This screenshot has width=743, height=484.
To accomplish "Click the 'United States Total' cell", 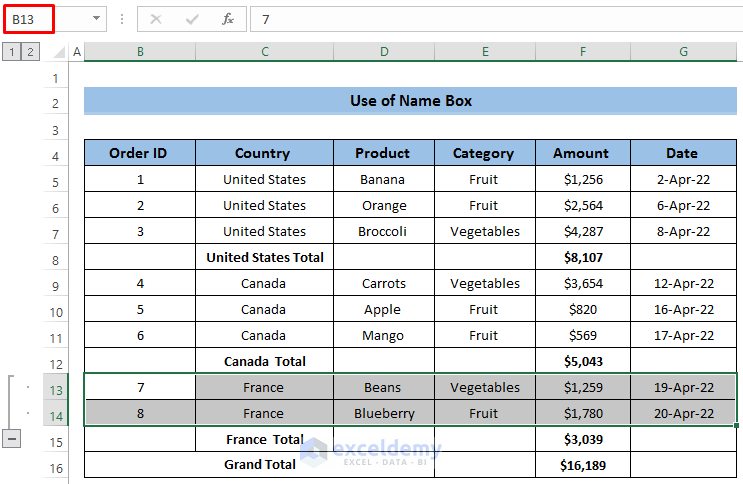I will pyautogui.click(x=264, y=257).
